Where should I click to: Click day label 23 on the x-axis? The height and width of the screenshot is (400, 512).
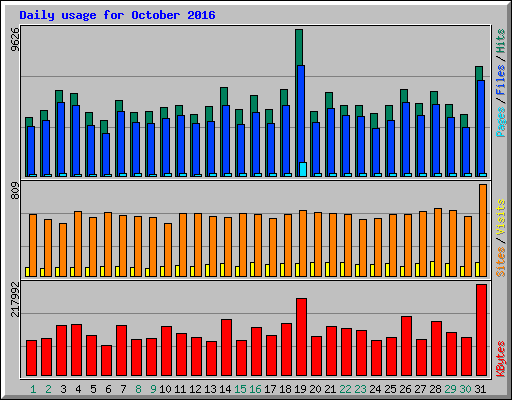tap(360, 389)
